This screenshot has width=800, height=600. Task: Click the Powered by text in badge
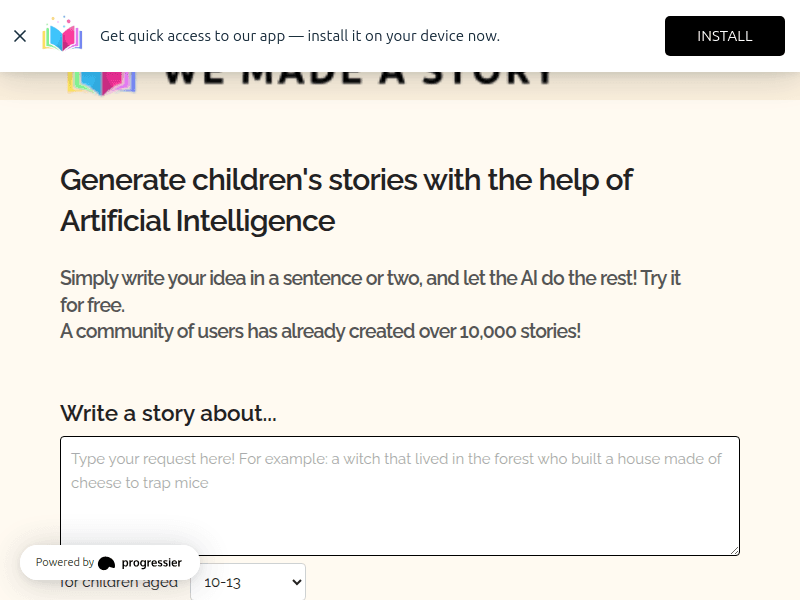[x=65, y=562]
